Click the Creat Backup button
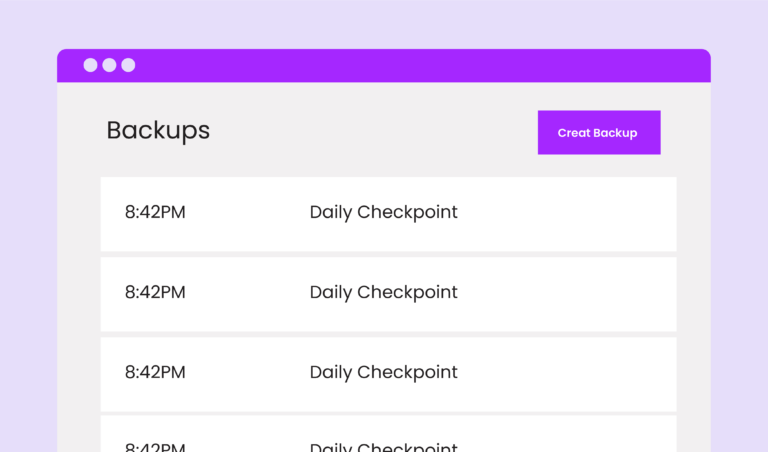768x452 pixels. (599, 133)
